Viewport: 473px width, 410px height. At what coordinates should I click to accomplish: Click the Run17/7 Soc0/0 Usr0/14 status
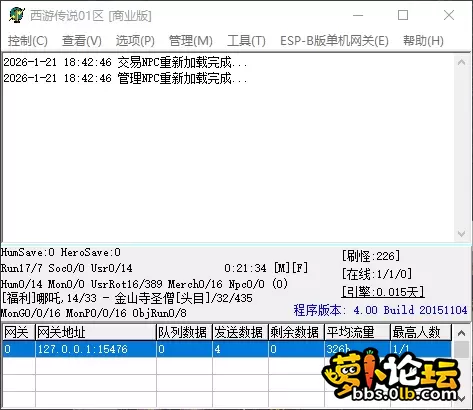tap(67, 268)
